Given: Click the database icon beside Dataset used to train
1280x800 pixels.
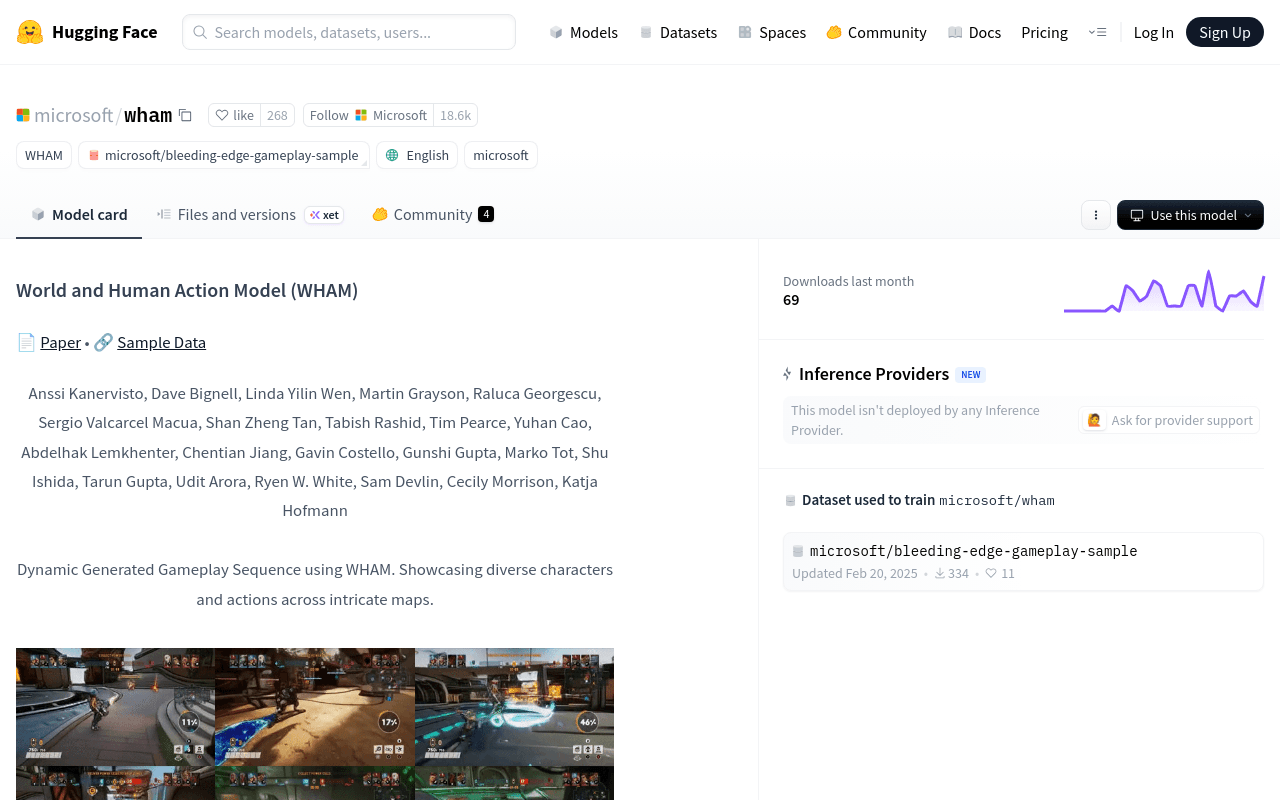Looking at the screenshot, I should [790, 500].
